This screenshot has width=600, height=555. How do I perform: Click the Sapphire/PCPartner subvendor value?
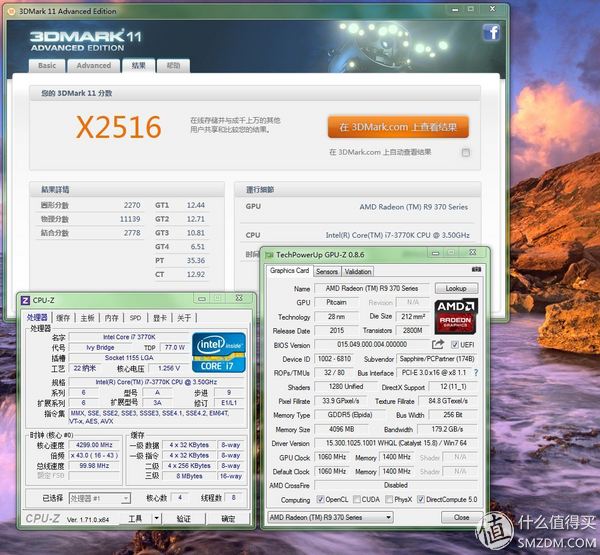point(437,359)
